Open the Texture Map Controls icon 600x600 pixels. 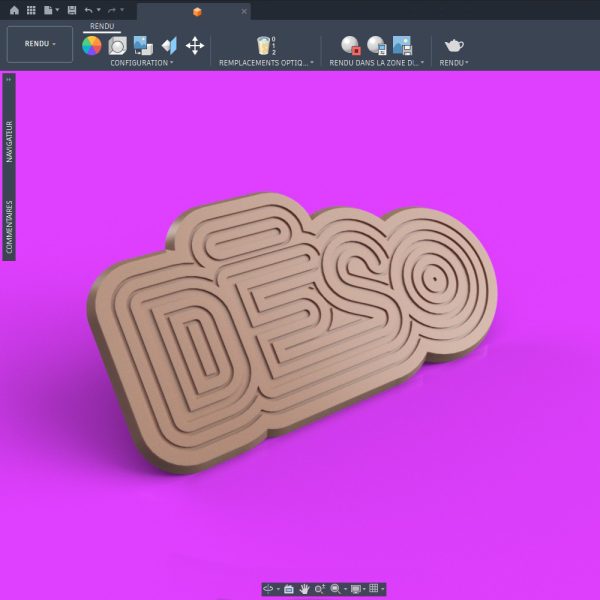click(169, 46)
